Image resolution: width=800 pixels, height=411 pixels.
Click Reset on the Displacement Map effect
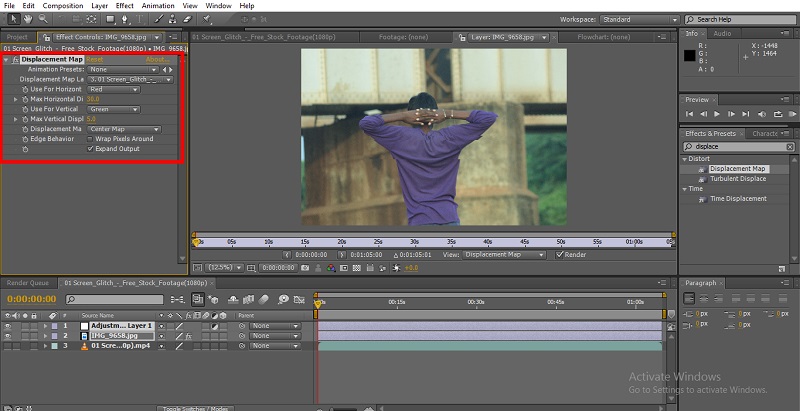(x=94, y=59)
